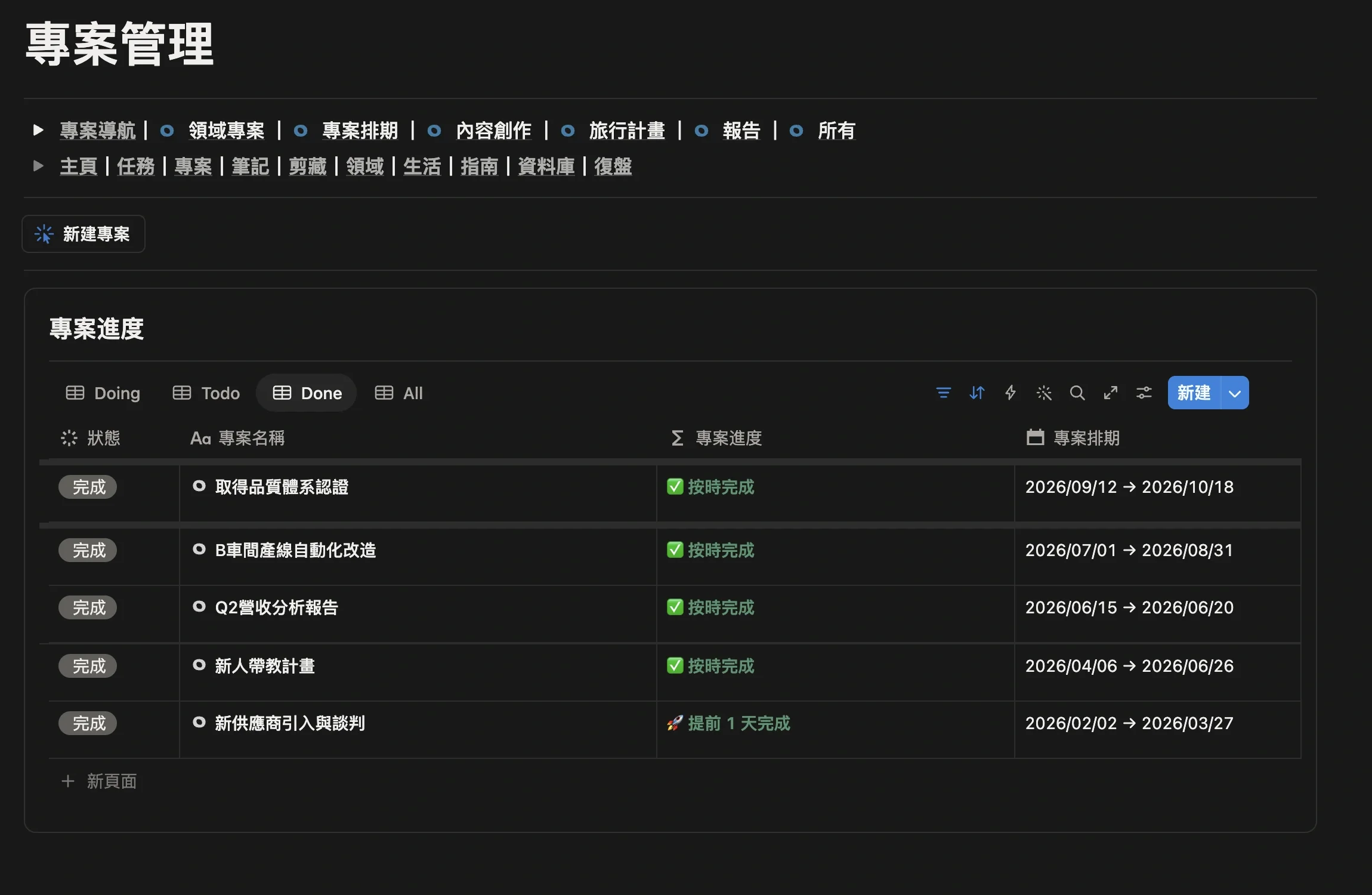This screenshot has height=895, width=1372.
Task: Click the circle icon before 旅行計畫
Action: coord(568,130)
